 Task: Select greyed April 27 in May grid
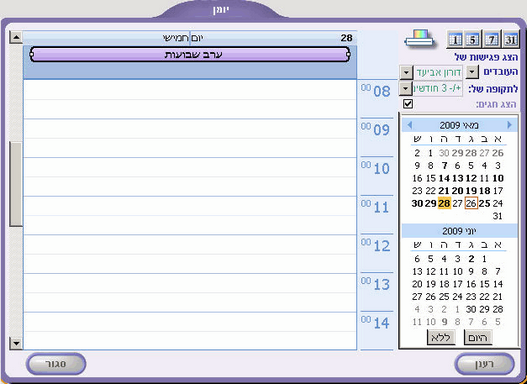point(484,153)
